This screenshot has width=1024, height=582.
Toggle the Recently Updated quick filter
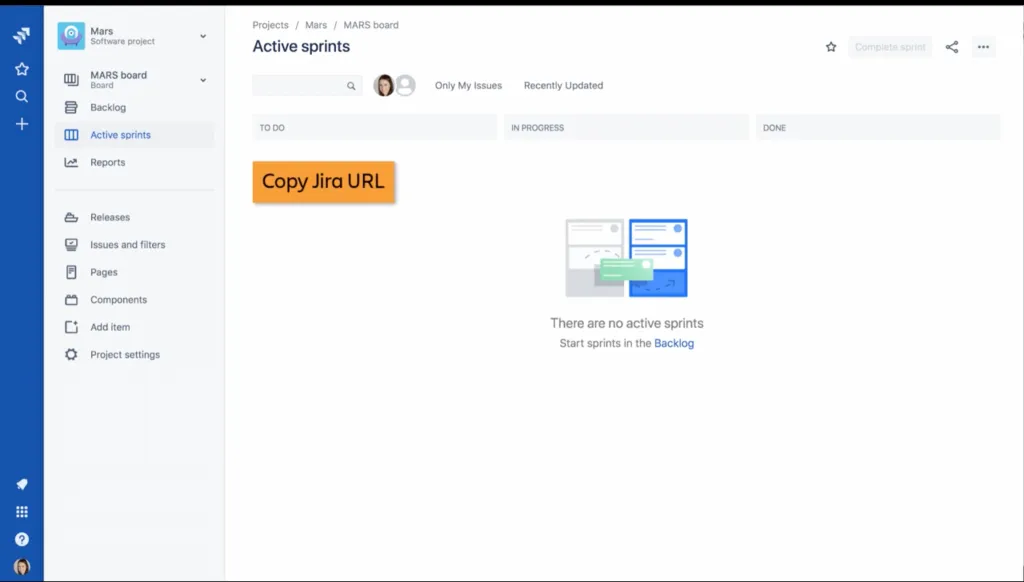click(x=564, y=86)
